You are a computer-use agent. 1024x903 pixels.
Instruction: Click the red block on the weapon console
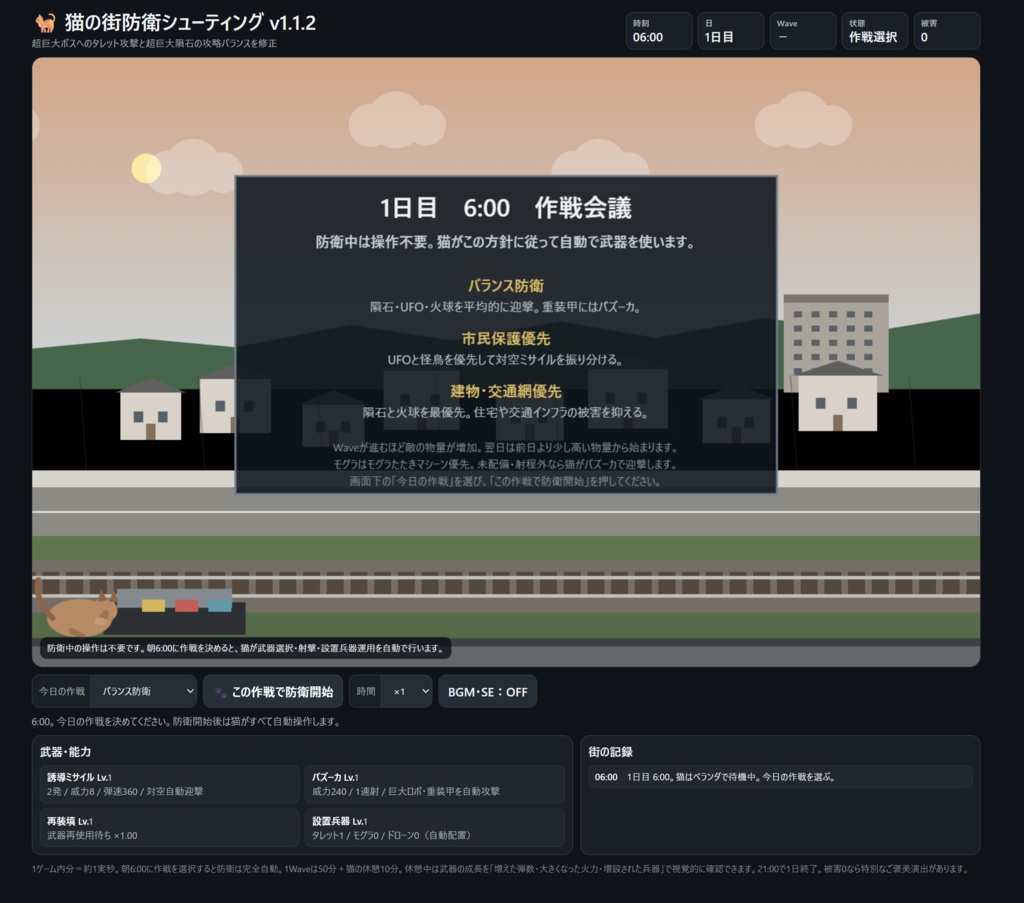click(186, 605)
